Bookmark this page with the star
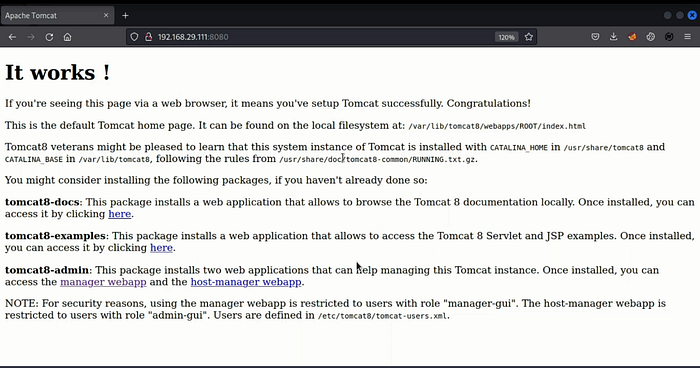 click(x=529, y=37)
